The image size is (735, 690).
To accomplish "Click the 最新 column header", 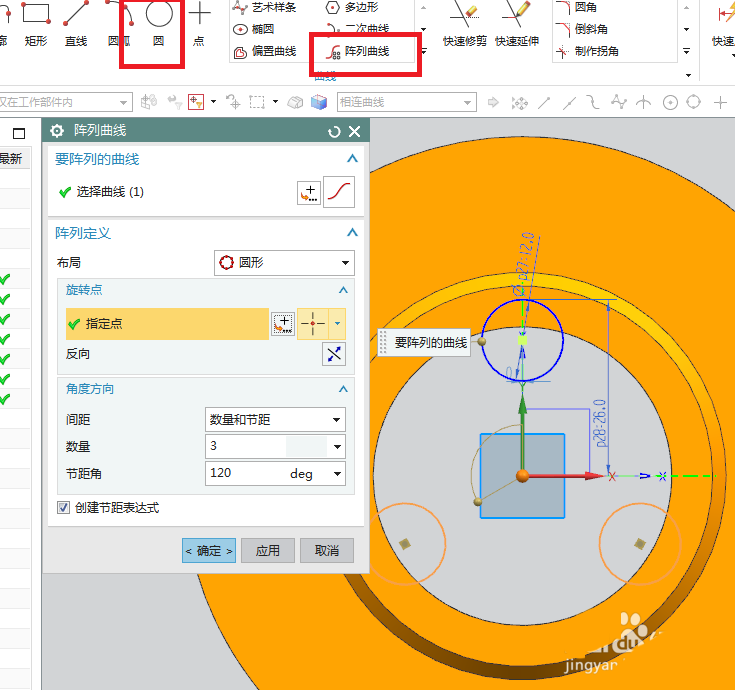I will [10, 159].
